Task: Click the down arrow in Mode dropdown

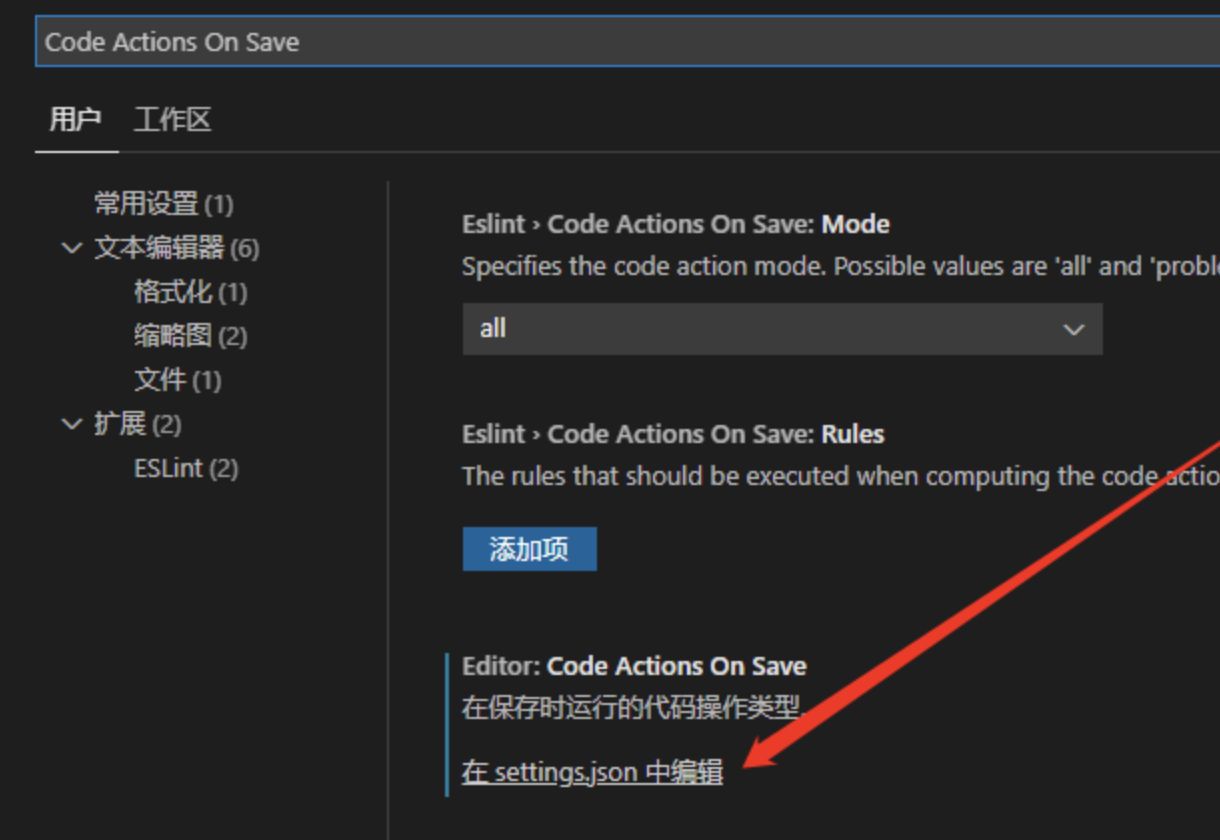Action: [1074, 329]
